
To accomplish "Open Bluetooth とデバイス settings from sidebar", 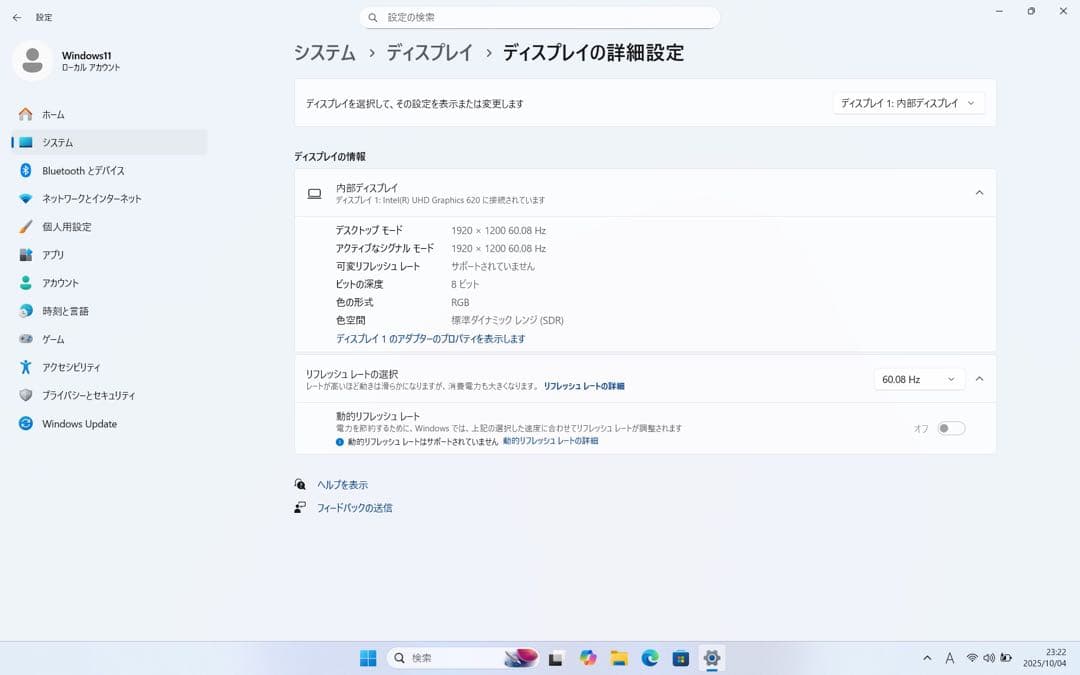I will [80, 170].
